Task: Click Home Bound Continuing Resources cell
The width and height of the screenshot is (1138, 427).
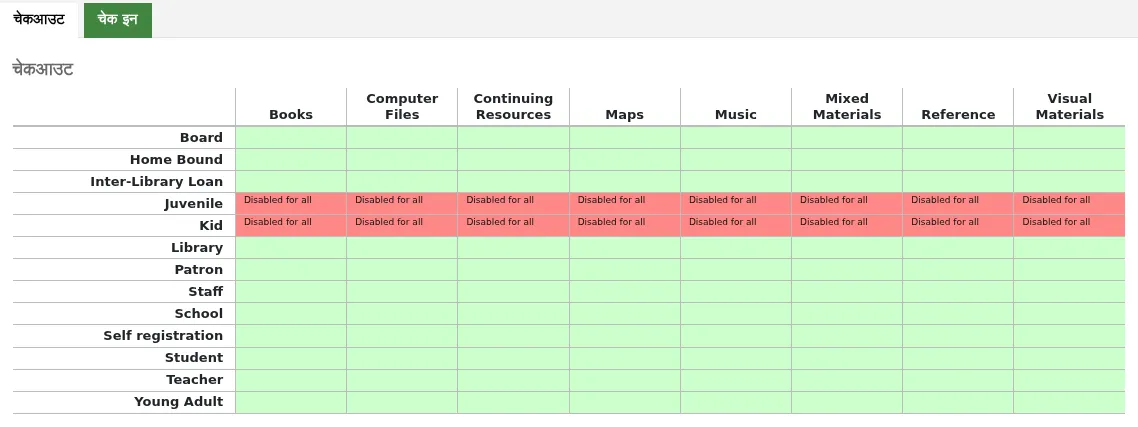Action: pyautogui.click(x=513, y=160)
